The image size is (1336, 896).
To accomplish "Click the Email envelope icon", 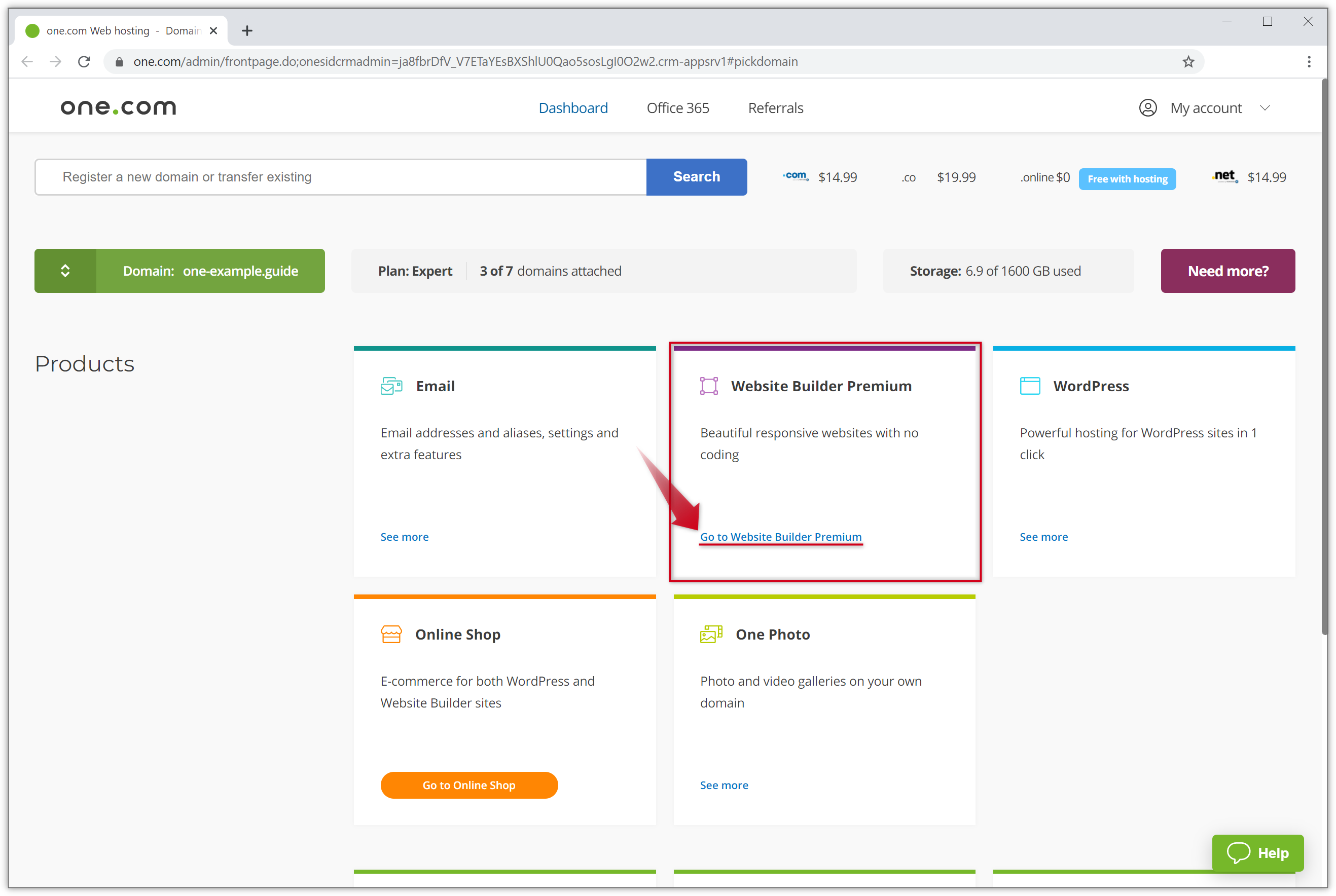I will click(391, 386).
